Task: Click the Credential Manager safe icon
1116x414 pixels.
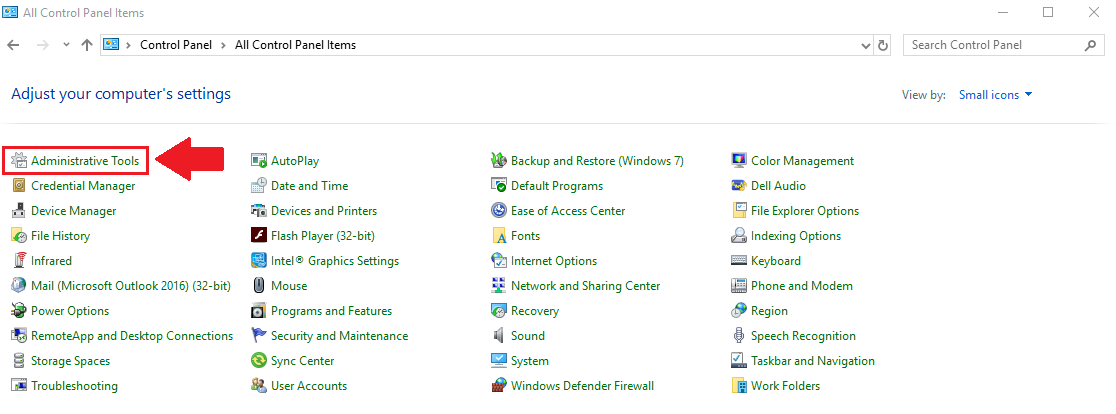Action: coord(19,186)
